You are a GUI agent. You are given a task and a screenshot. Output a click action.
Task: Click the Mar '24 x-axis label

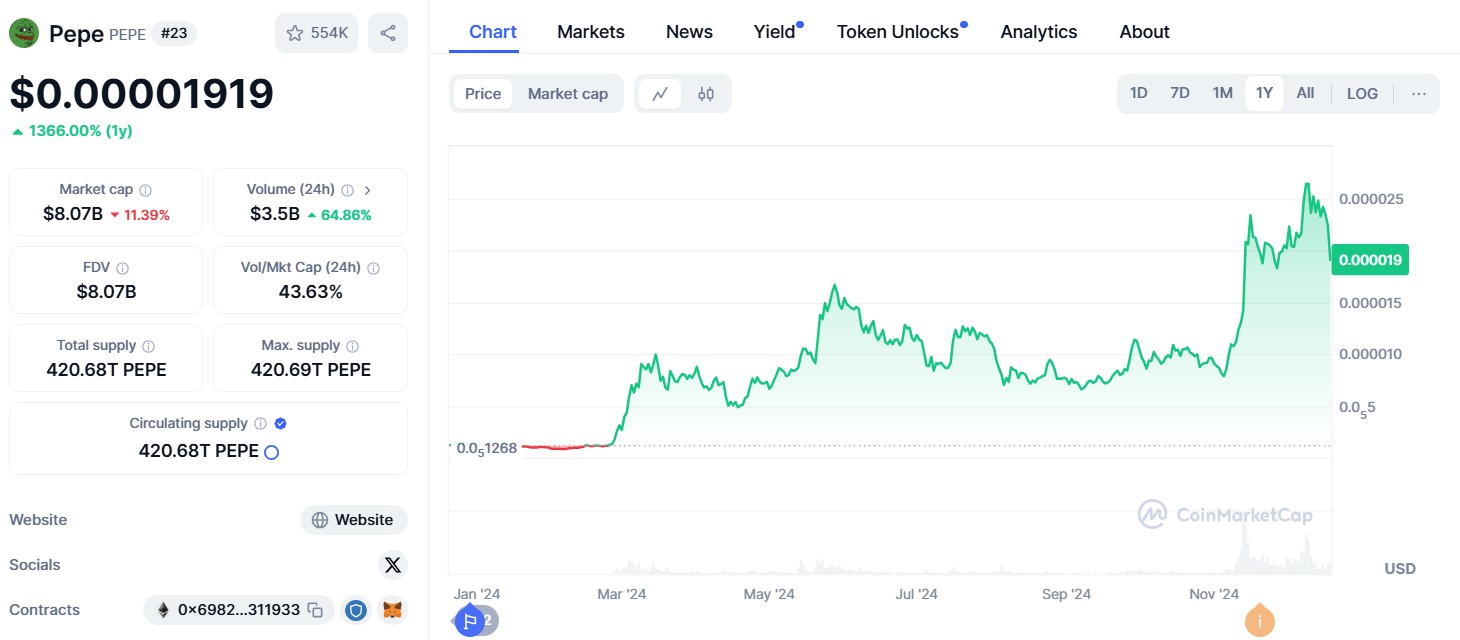621,594
